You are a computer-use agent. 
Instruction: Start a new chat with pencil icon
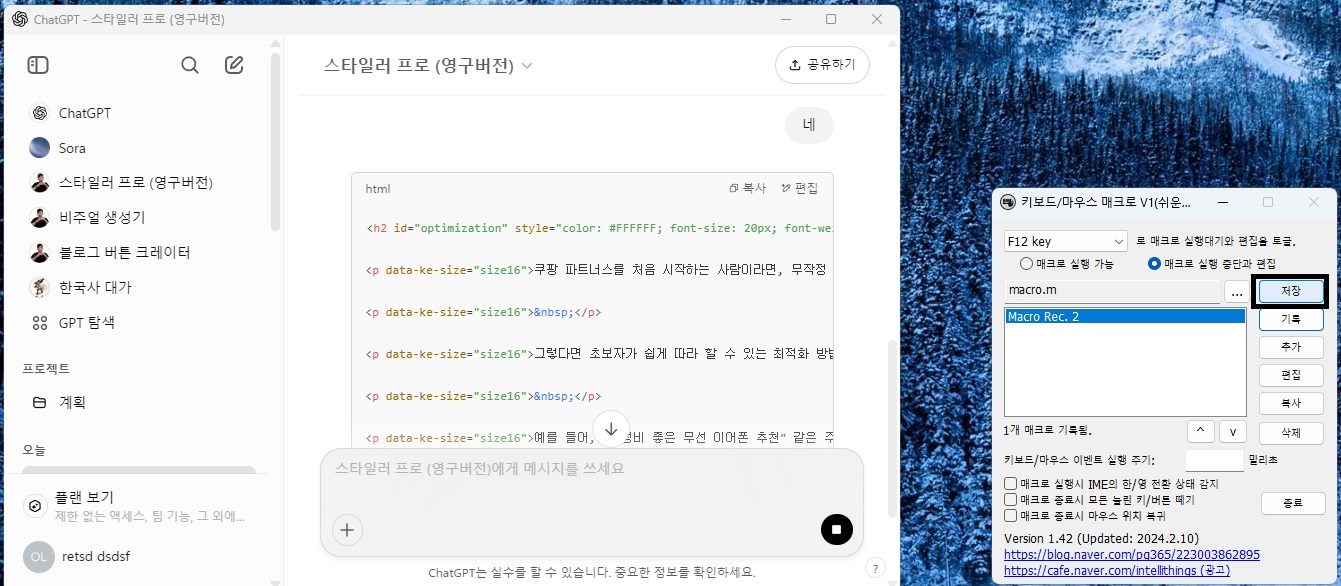point(234,65)
